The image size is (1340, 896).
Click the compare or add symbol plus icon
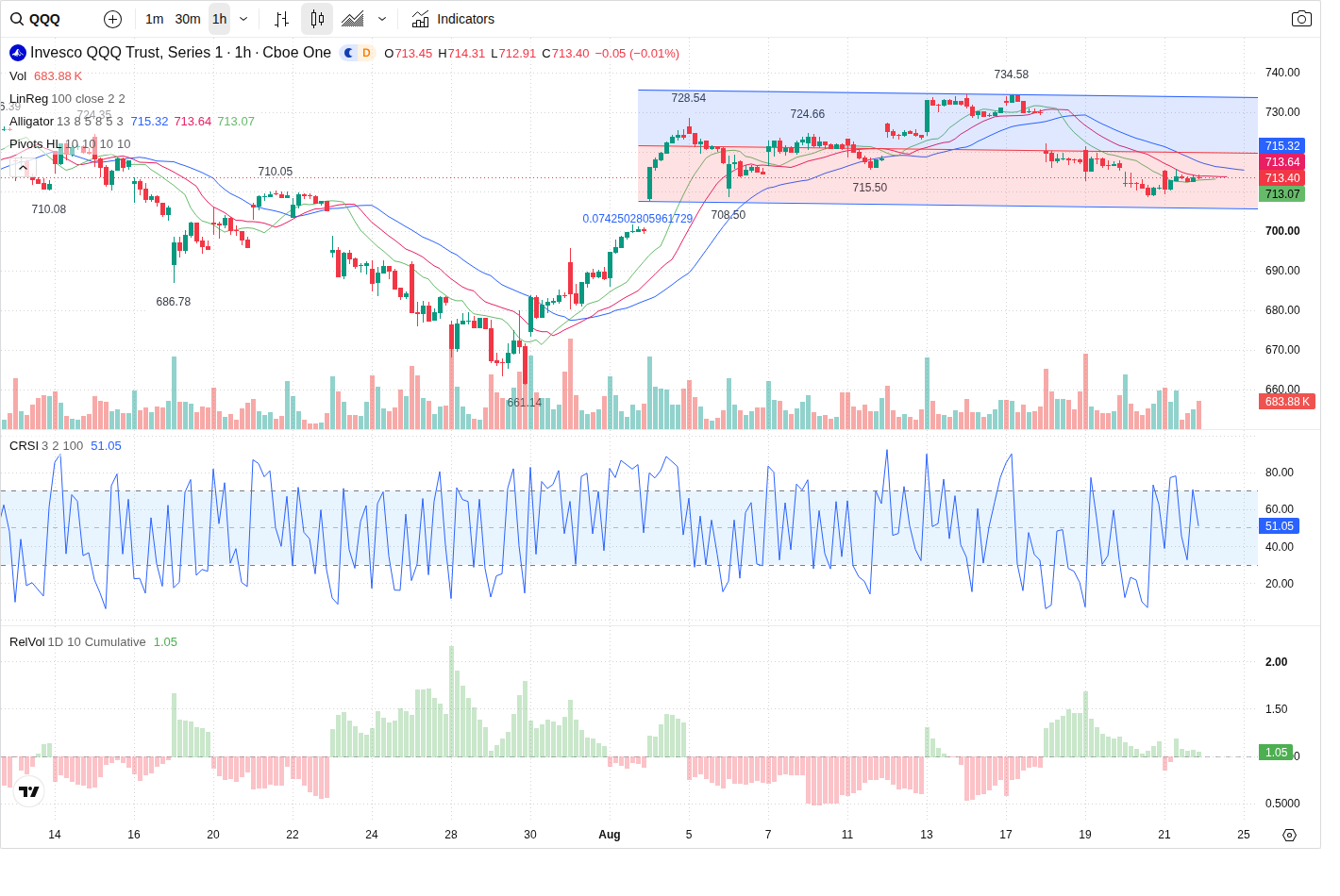click(112, 19)
